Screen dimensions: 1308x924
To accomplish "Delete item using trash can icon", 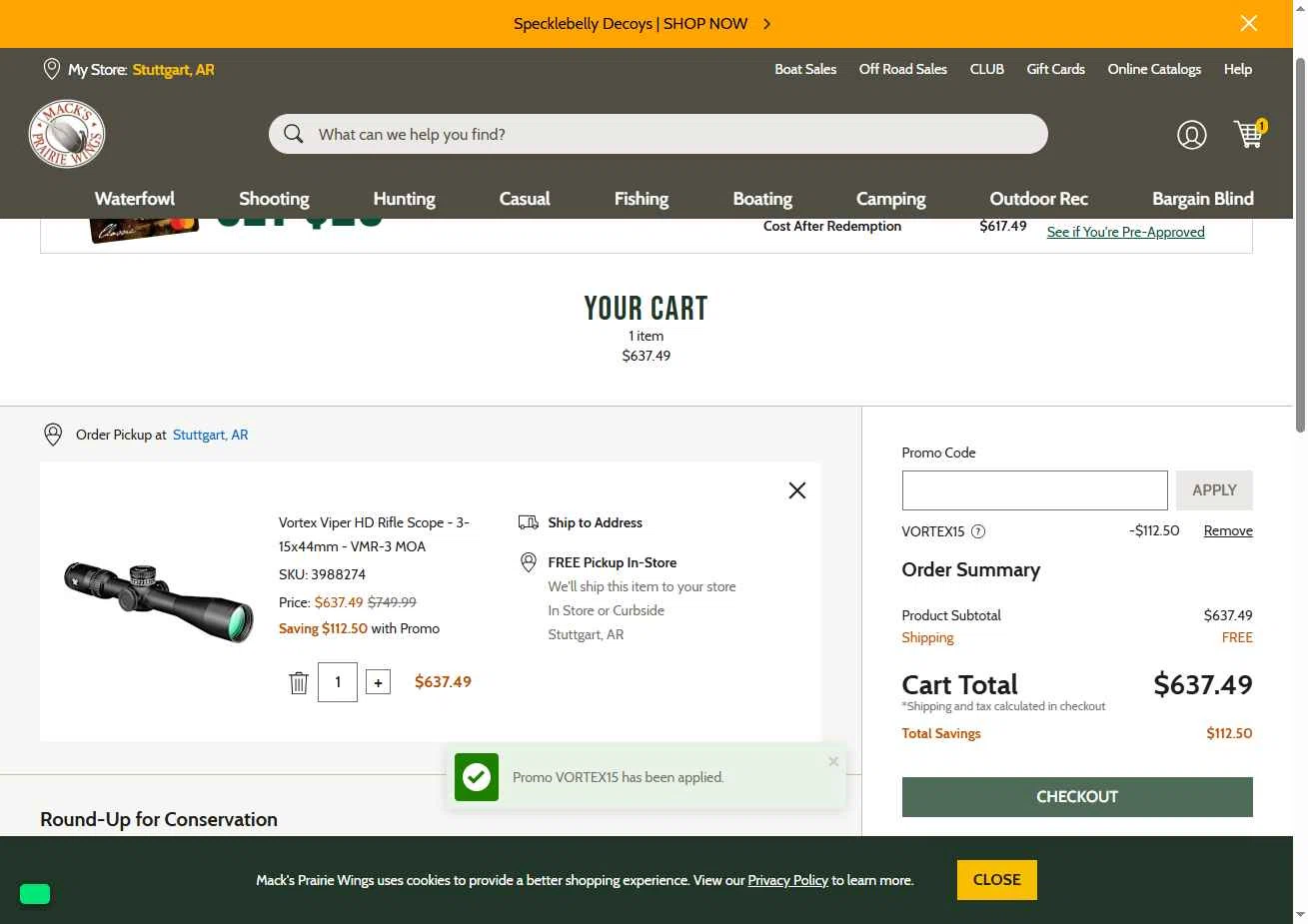I will point(299,683).
